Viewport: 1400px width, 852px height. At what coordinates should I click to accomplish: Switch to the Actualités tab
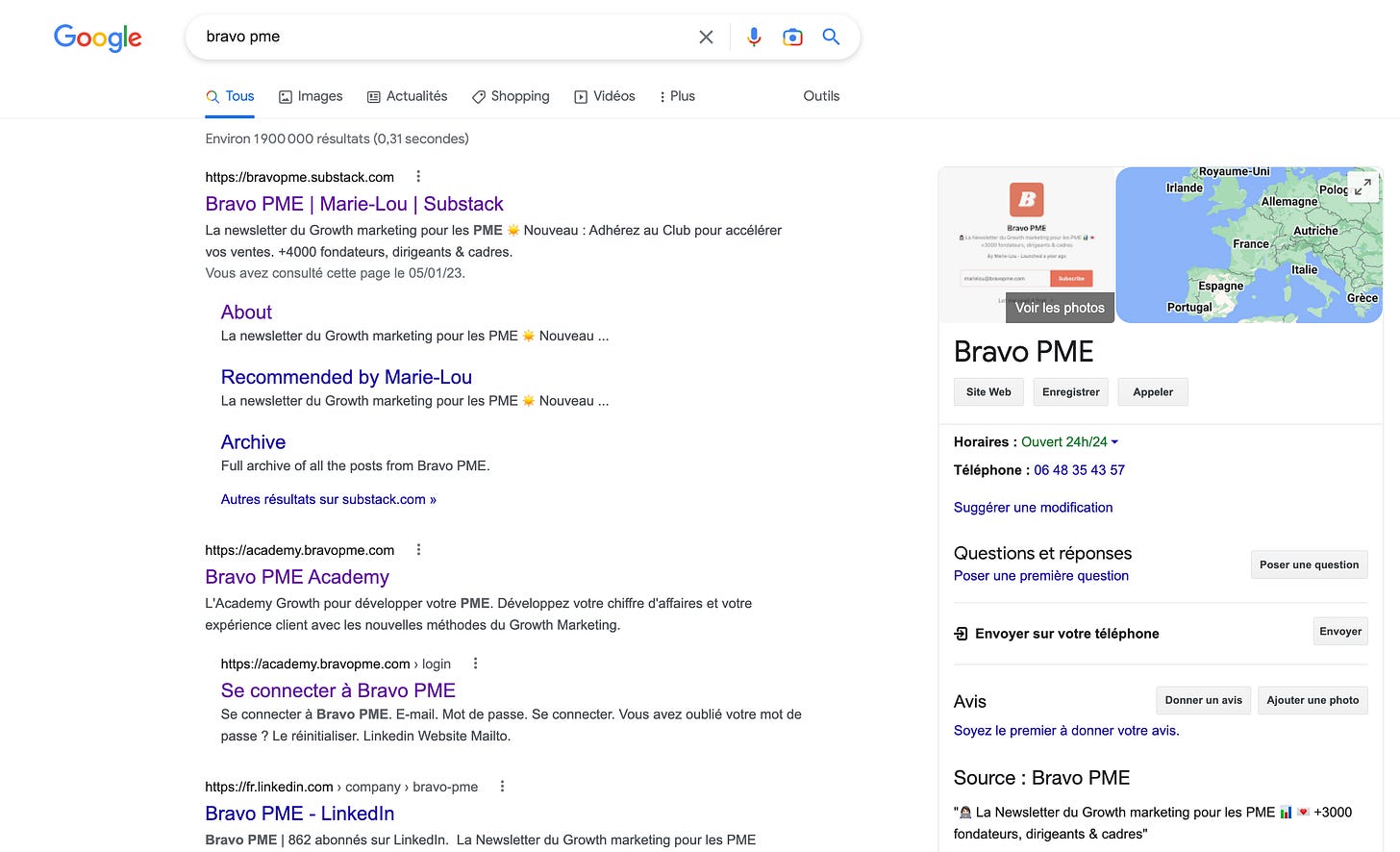tap(408, 96)
